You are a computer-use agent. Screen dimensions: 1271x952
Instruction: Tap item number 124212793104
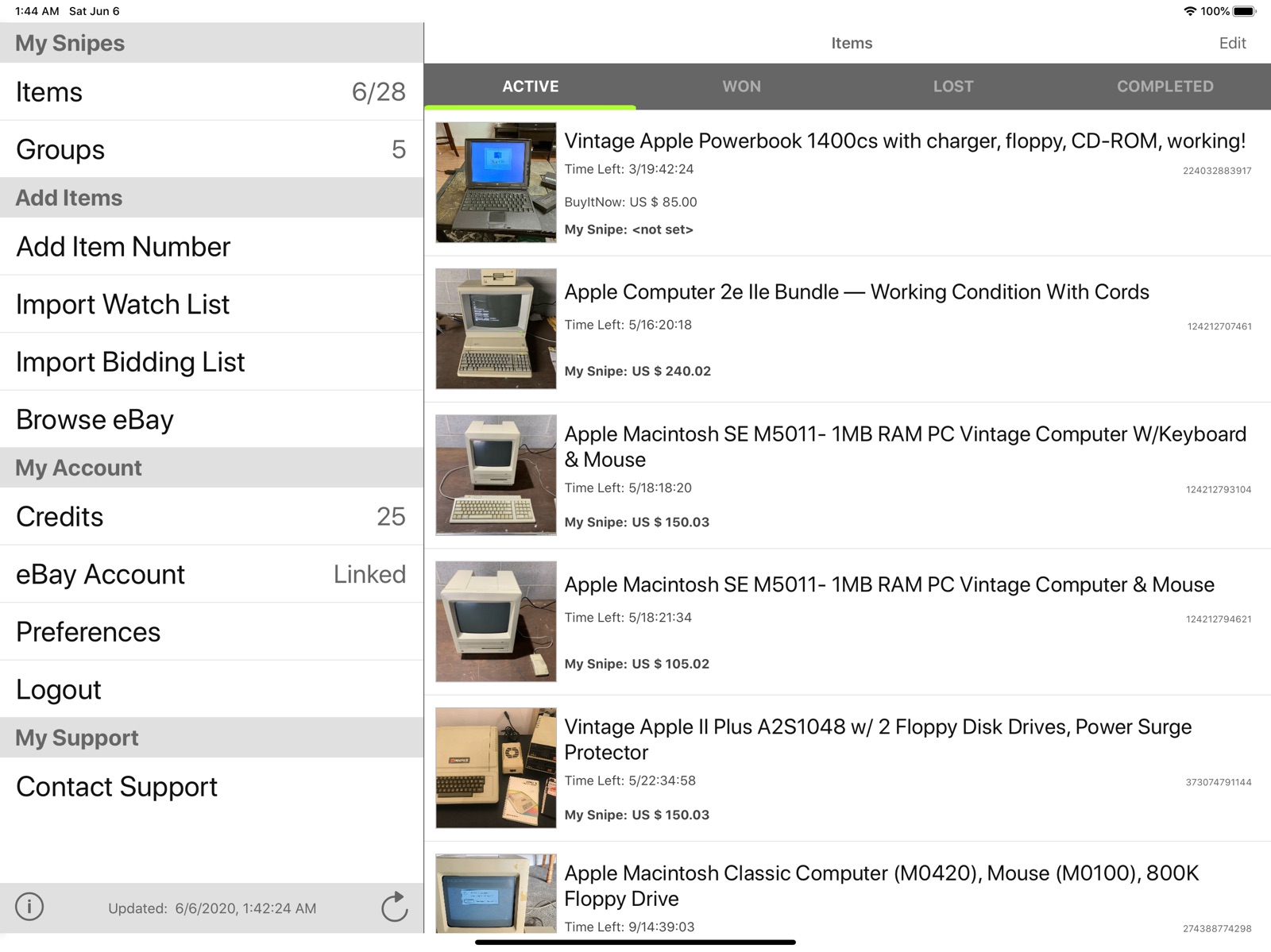pyautogui.click(x=1219, y=490)
